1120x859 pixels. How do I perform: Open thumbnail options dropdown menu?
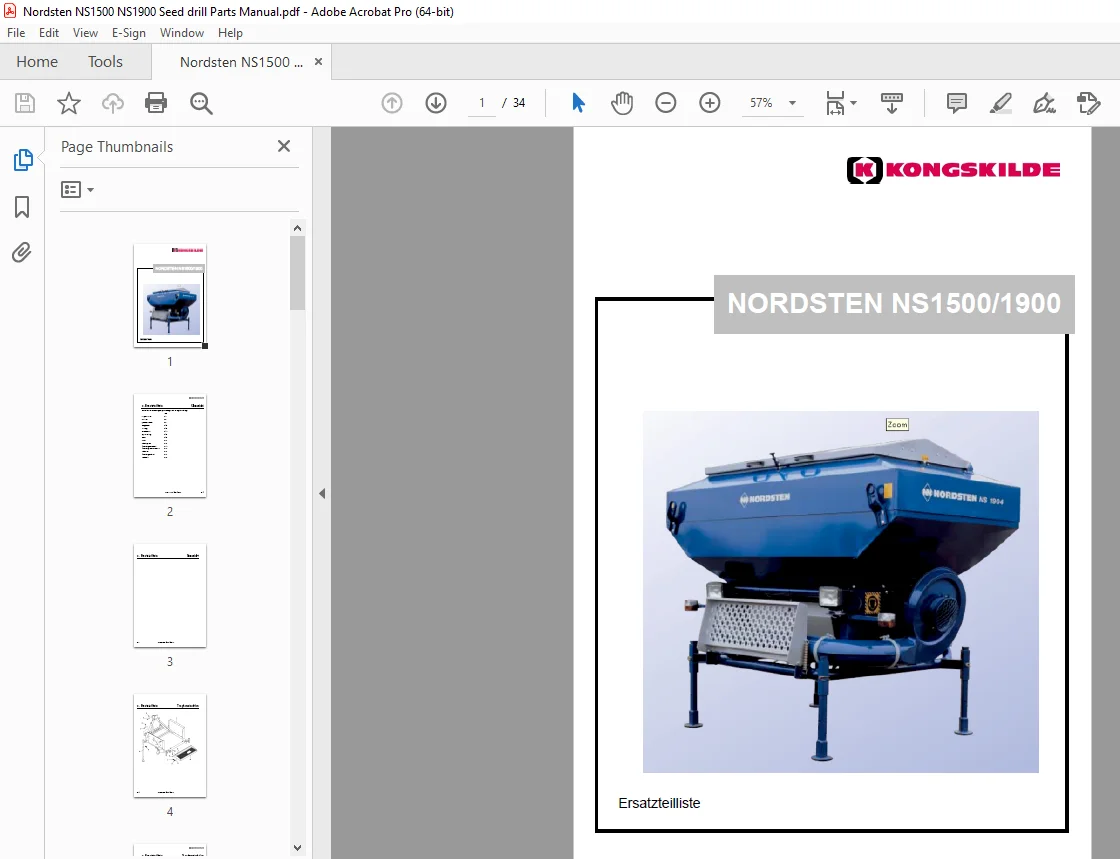[77, 190]
